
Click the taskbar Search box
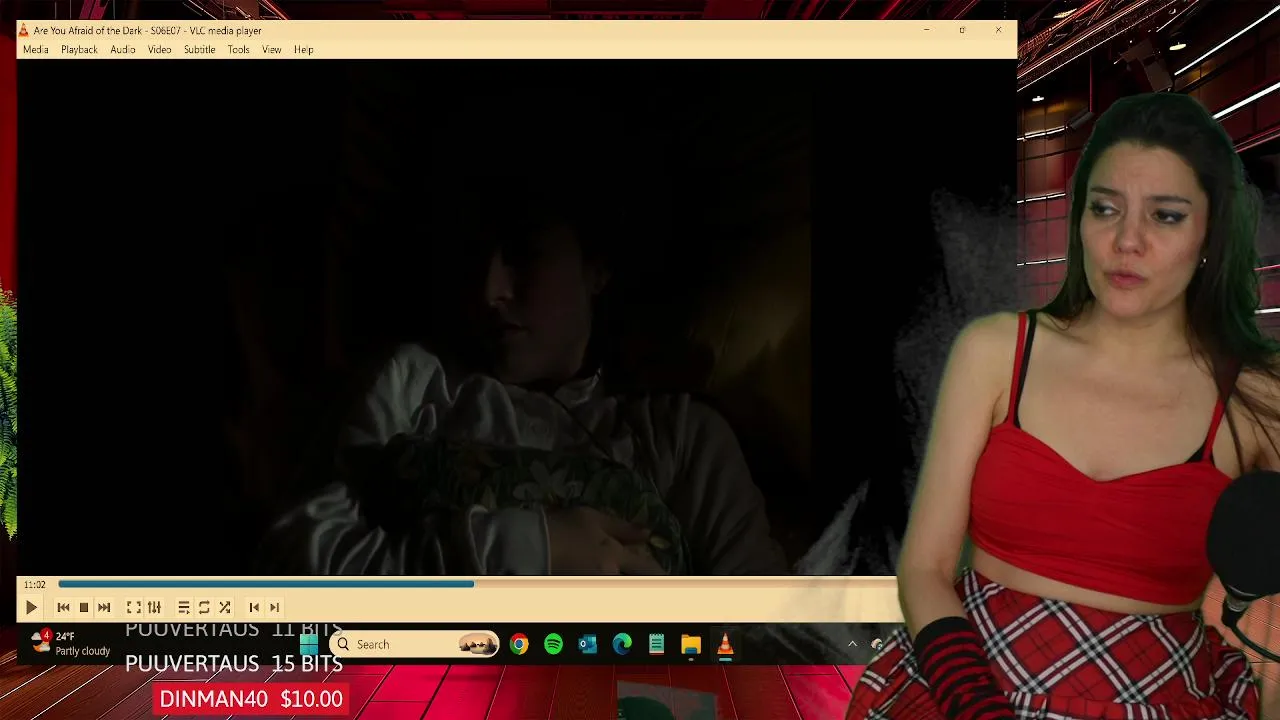(x=414, y=645)
